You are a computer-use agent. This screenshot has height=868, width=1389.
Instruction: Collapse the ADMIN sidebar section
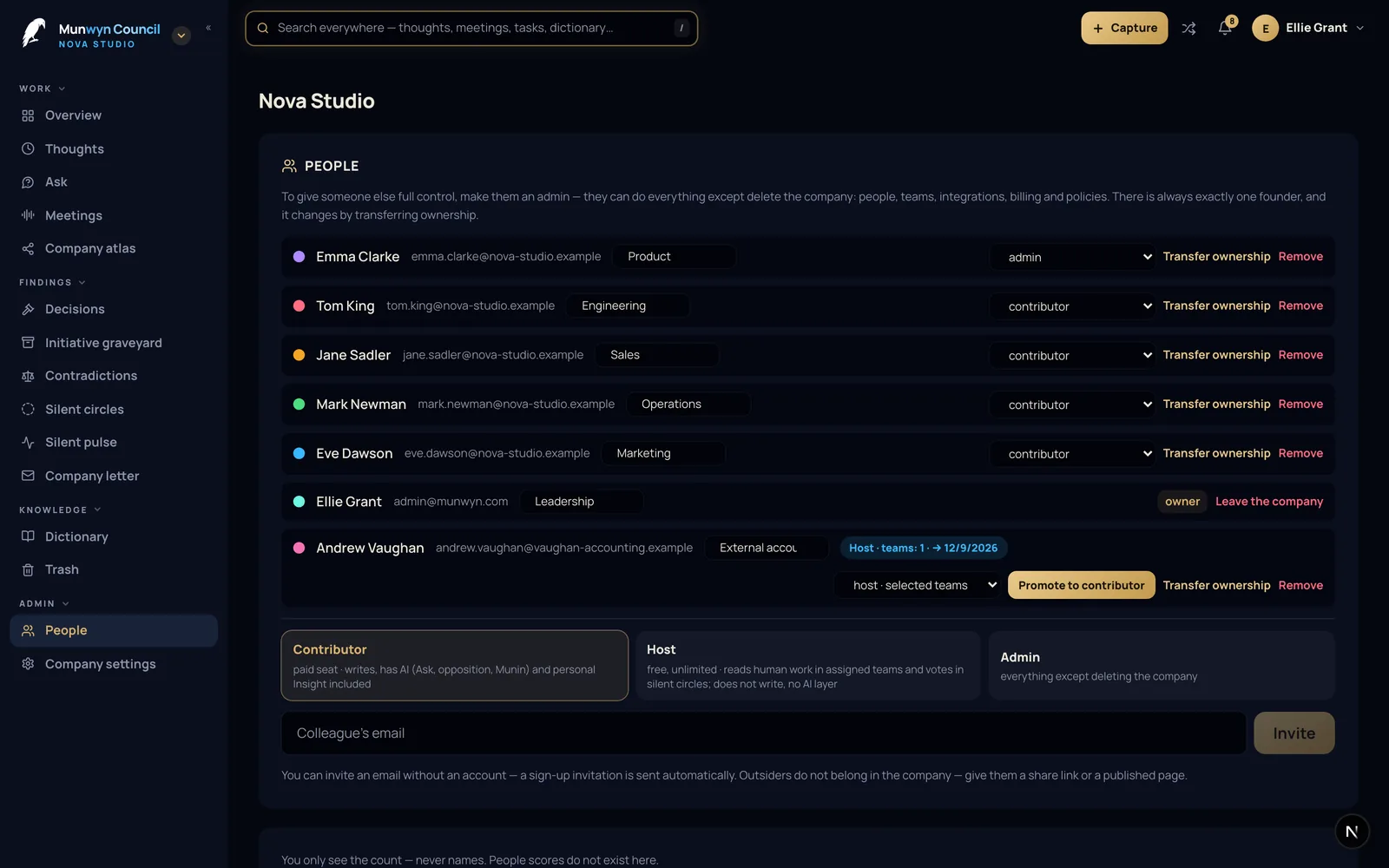tap(44, 603)
